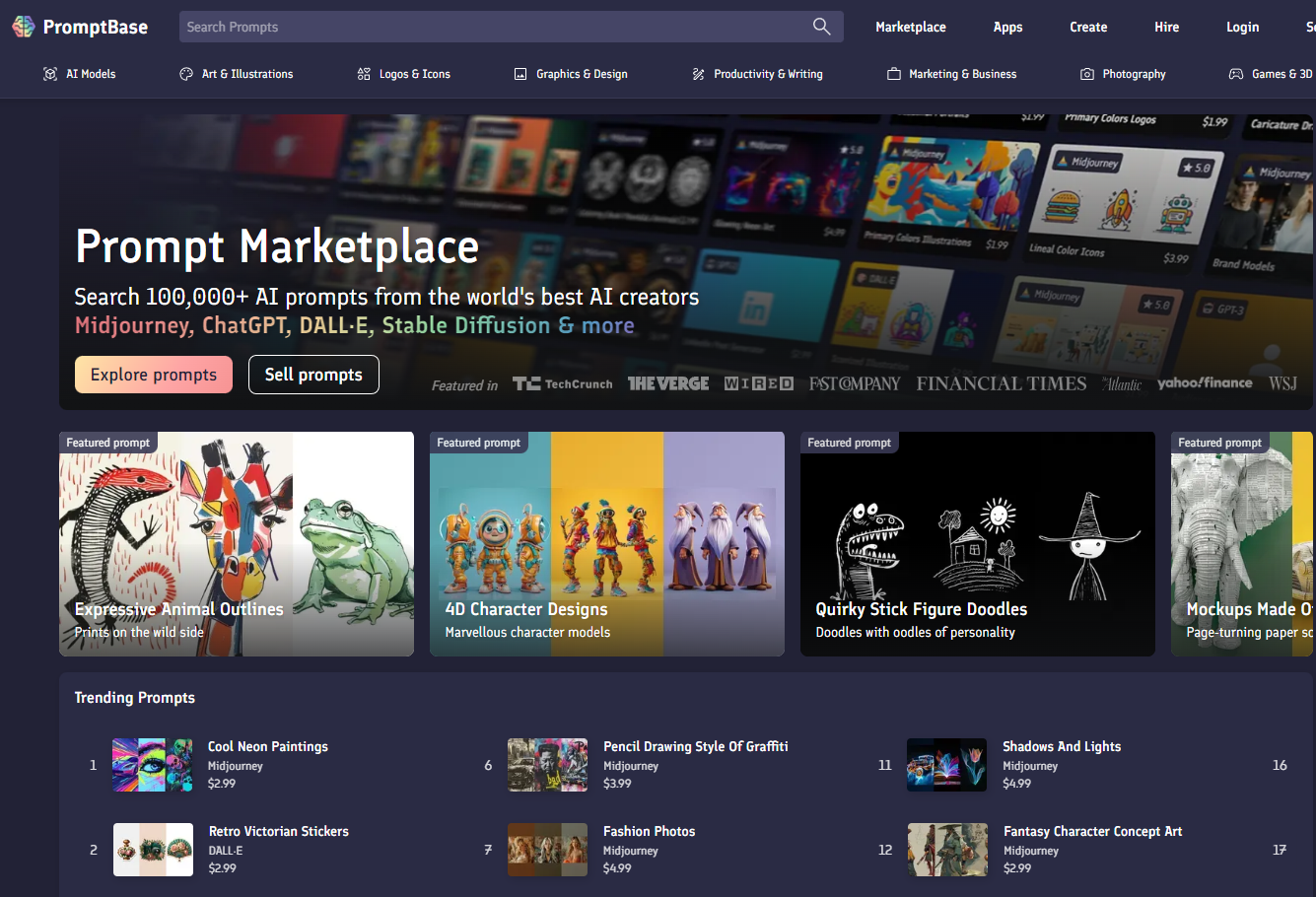This screenshot has width=1316, height=897.
Task: Click the PromptBase brain logo icon
Action: [24, 27]
